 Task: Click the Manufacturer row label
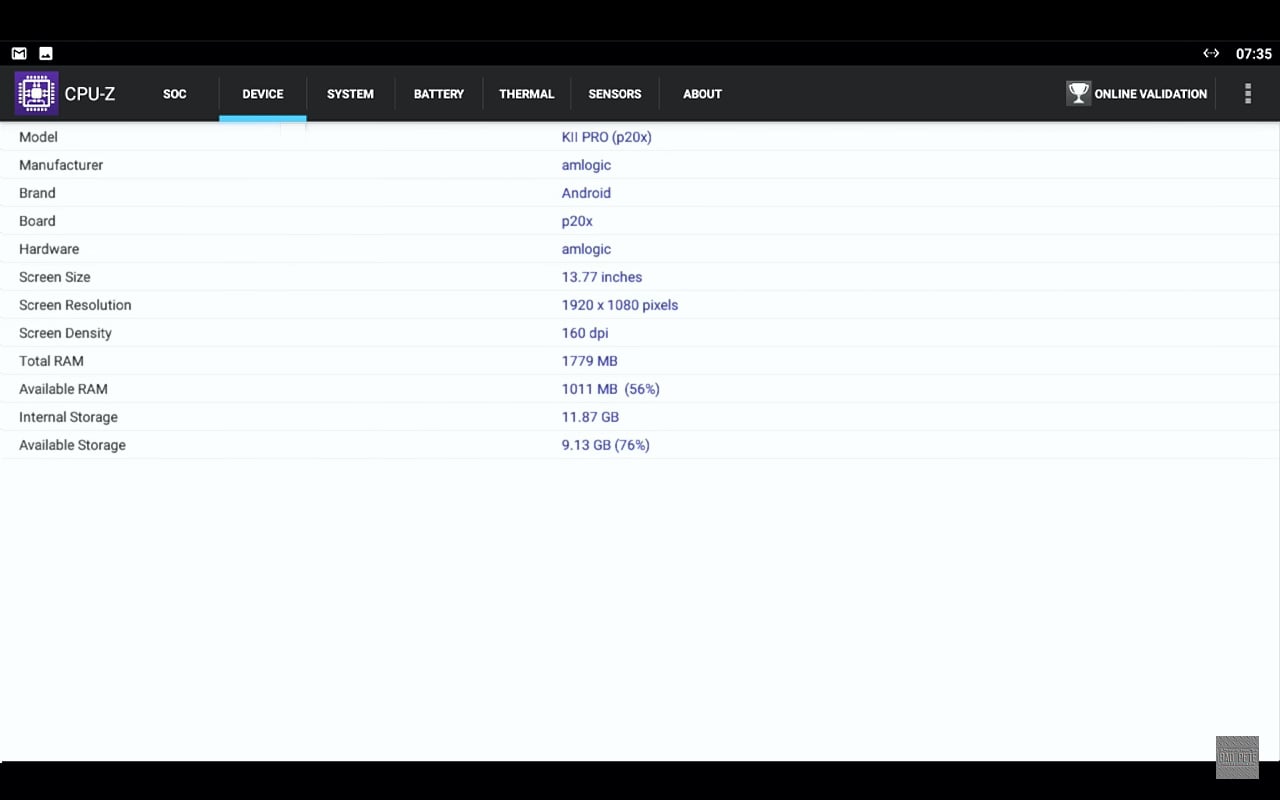point(61,165)
